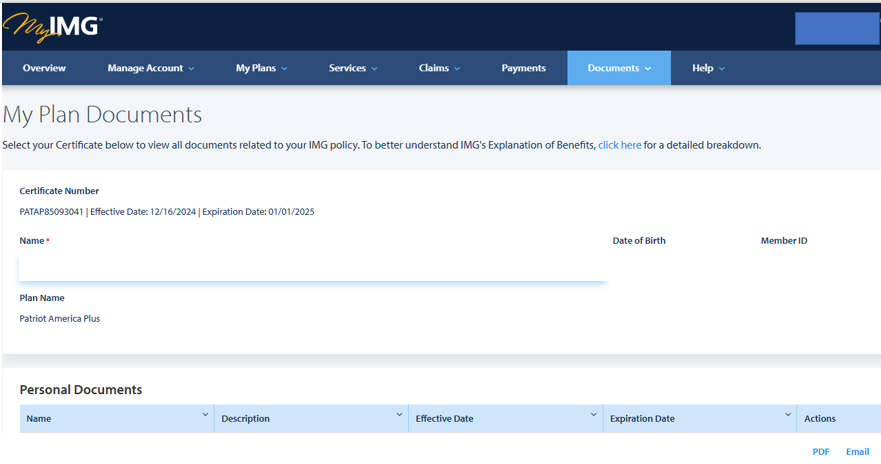Click the blue button in the header

tap(837, 28)
